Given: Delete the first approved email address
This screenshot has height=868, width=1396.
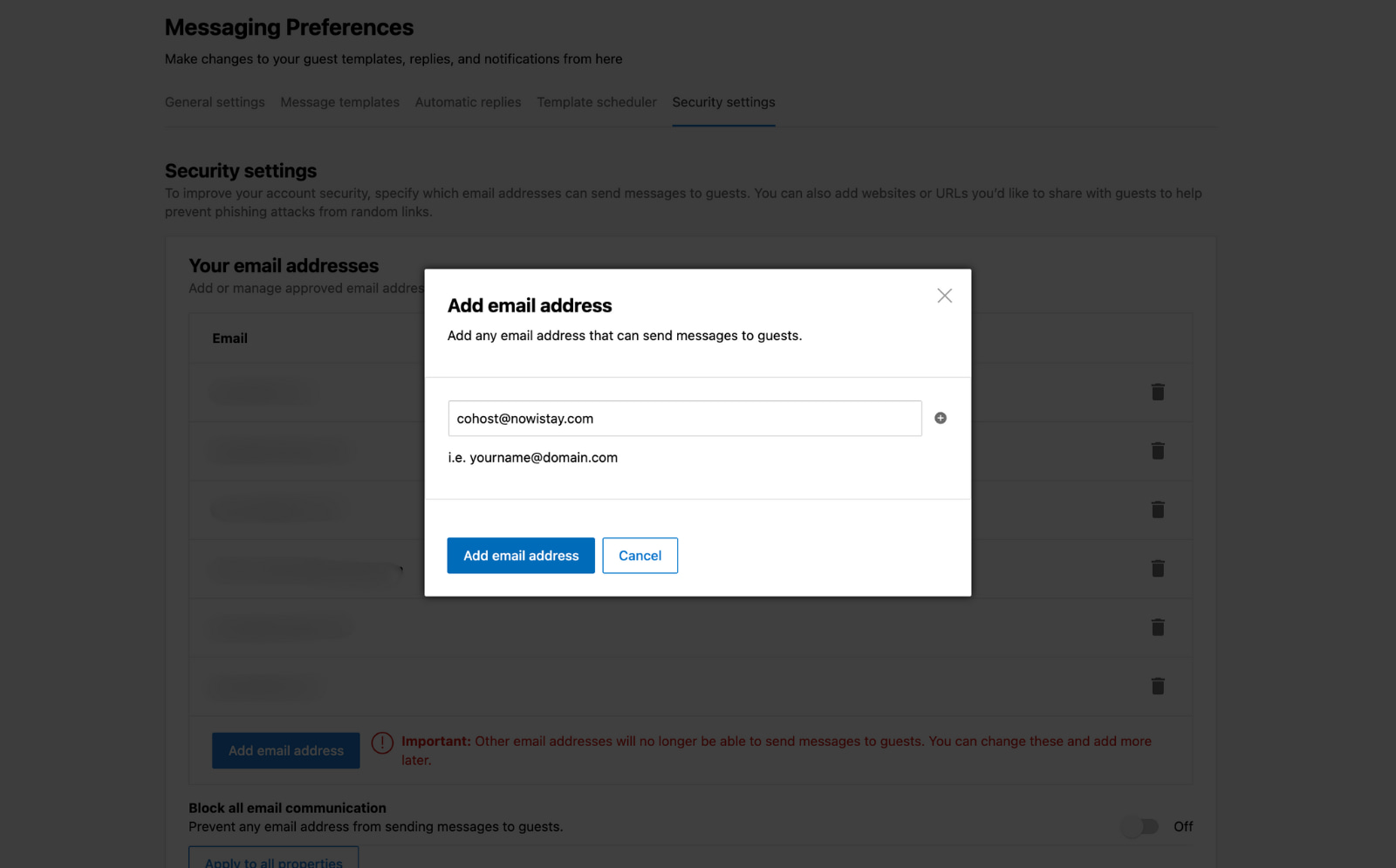Looking at the screenshot, I should 1158,392.
